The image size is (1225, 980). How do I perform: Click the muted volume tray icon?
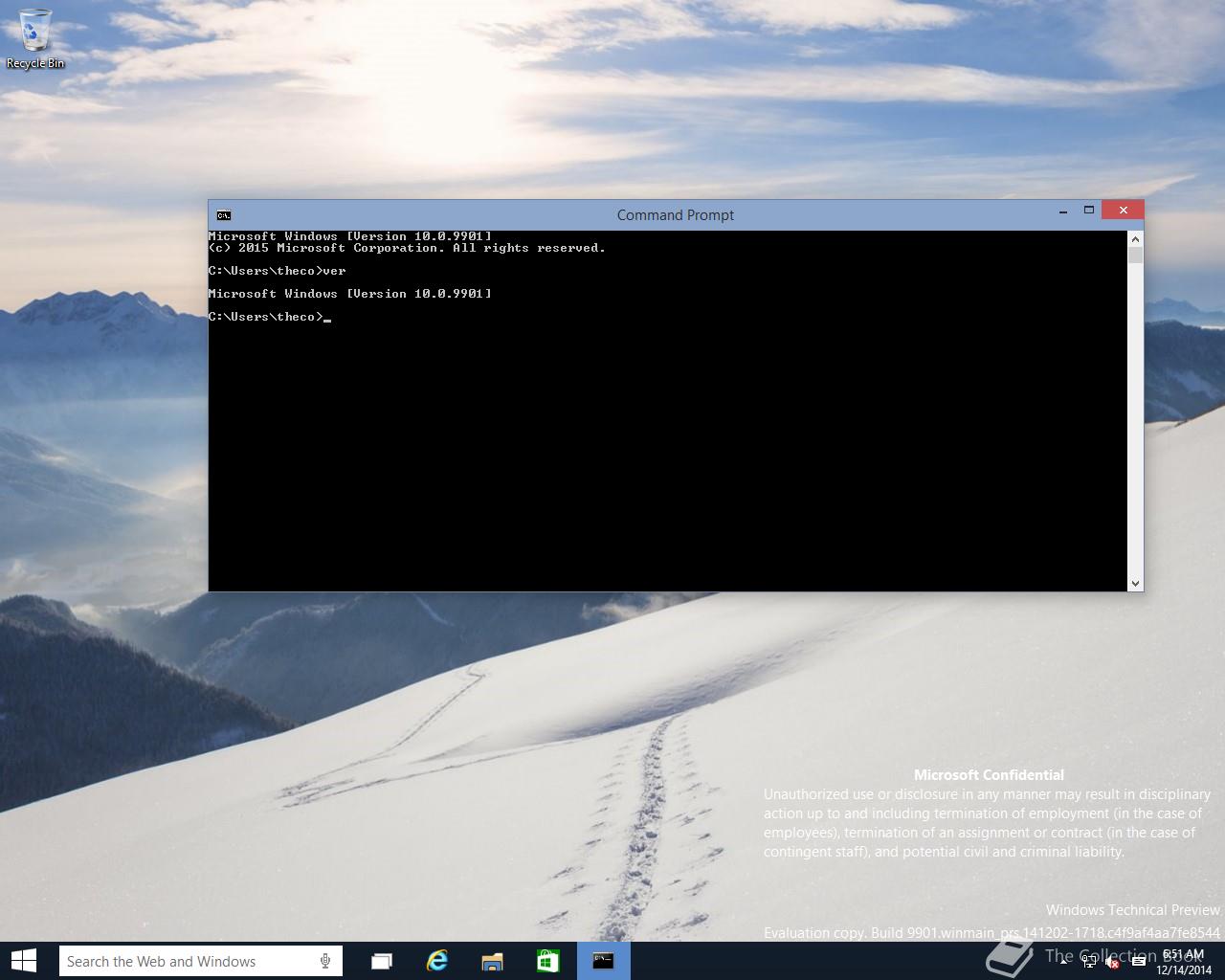(1112, 962)
